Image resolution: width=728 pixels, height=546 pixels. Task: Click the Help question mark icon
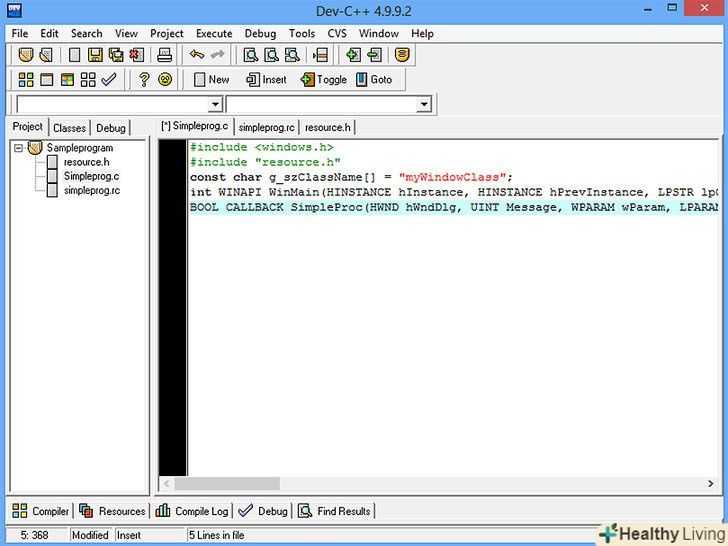tap(144, 80)
